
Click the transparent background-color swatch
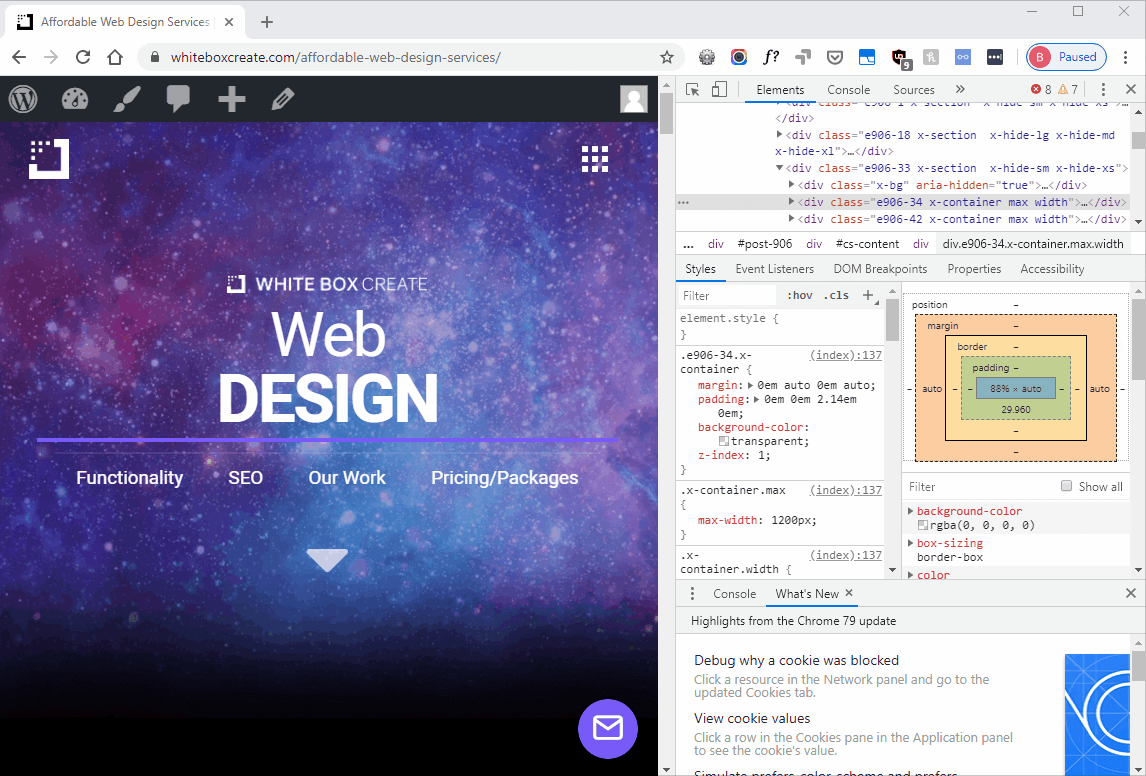coord(724,441)
